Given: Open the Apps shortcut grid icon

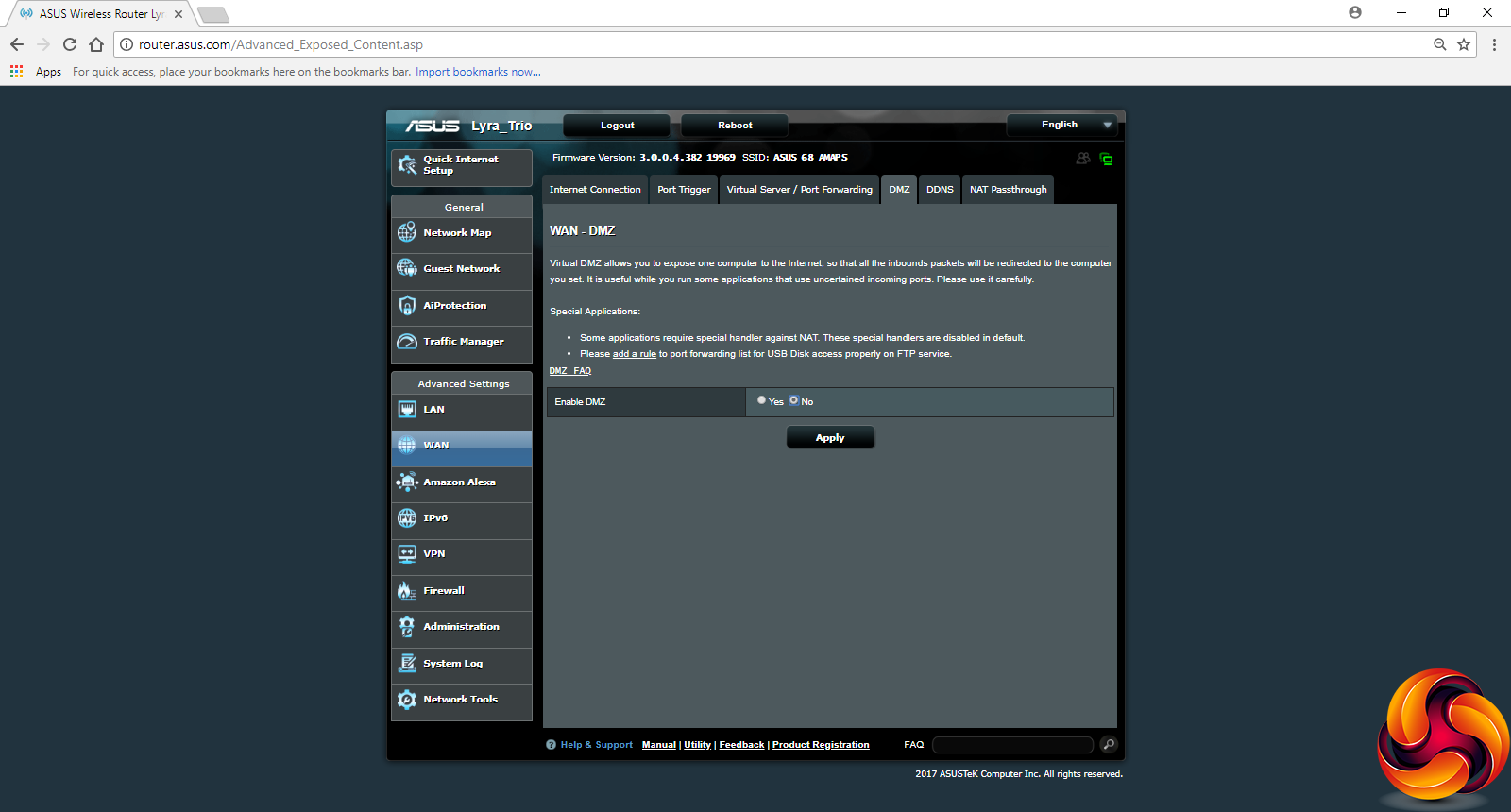Looking at the screenshot, I should [x=16, y=71].
